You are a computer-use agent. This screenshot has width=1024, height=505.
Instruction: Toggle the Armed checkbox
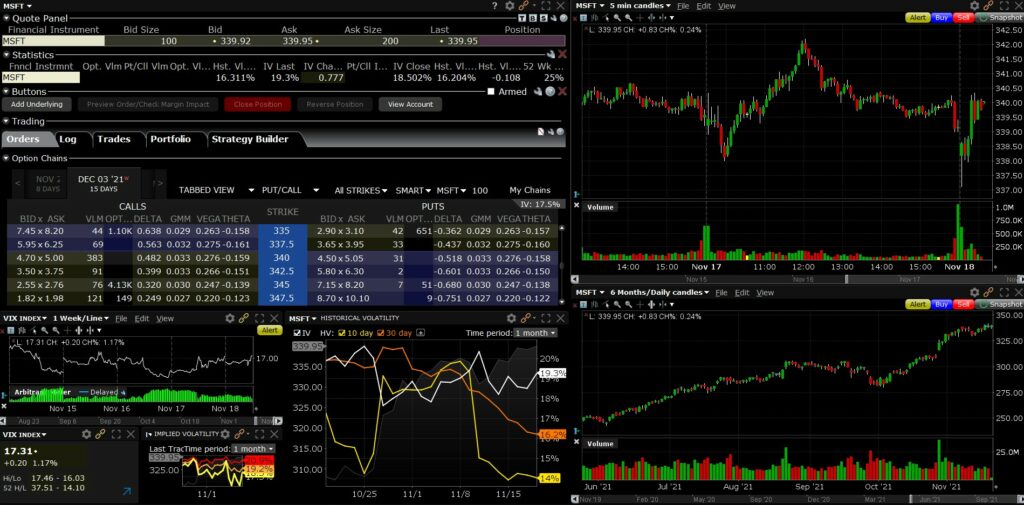tap(491, 91)
